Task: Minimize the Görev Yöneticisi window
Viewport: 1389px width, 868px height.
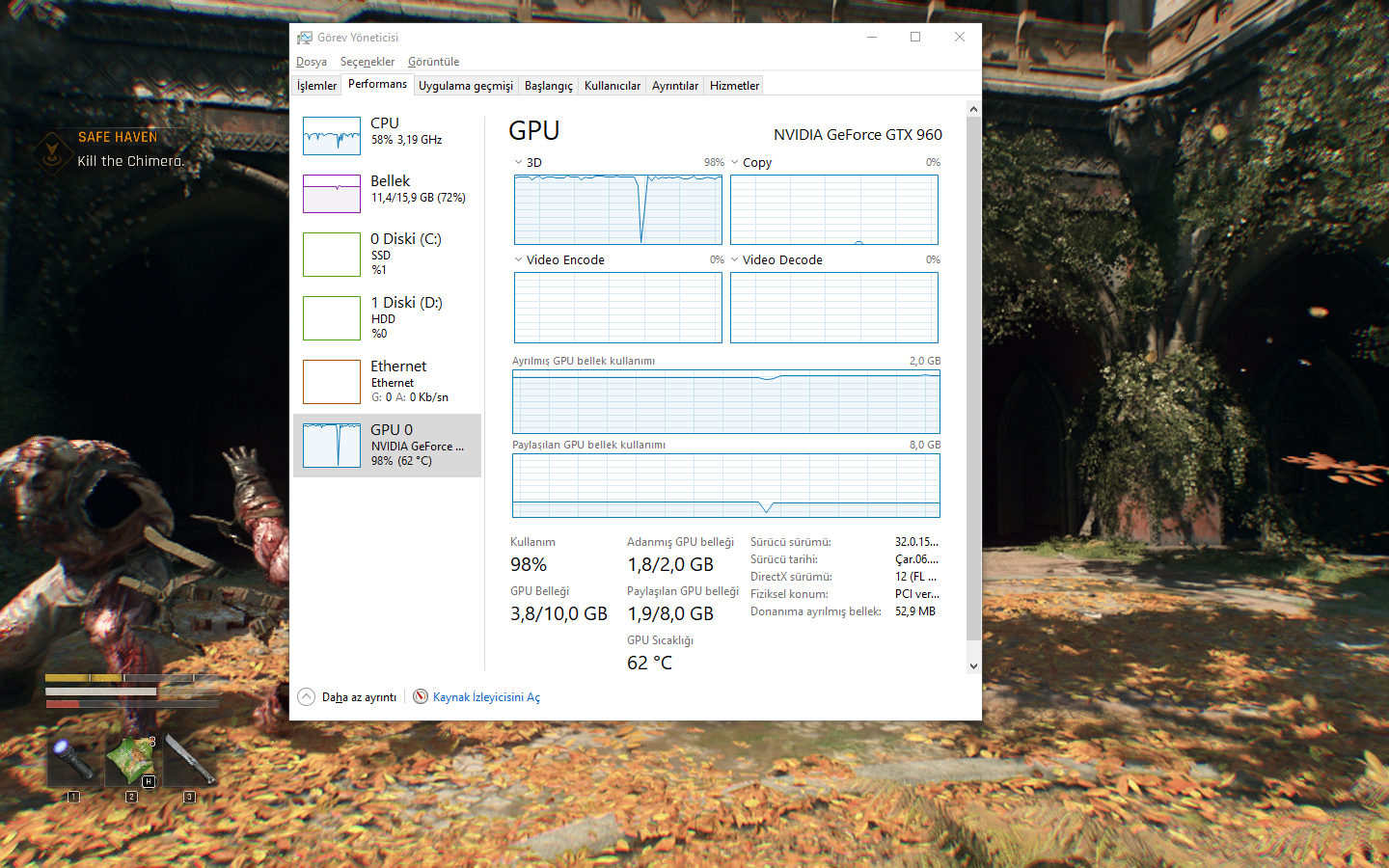Action: [x=872, y=38]
